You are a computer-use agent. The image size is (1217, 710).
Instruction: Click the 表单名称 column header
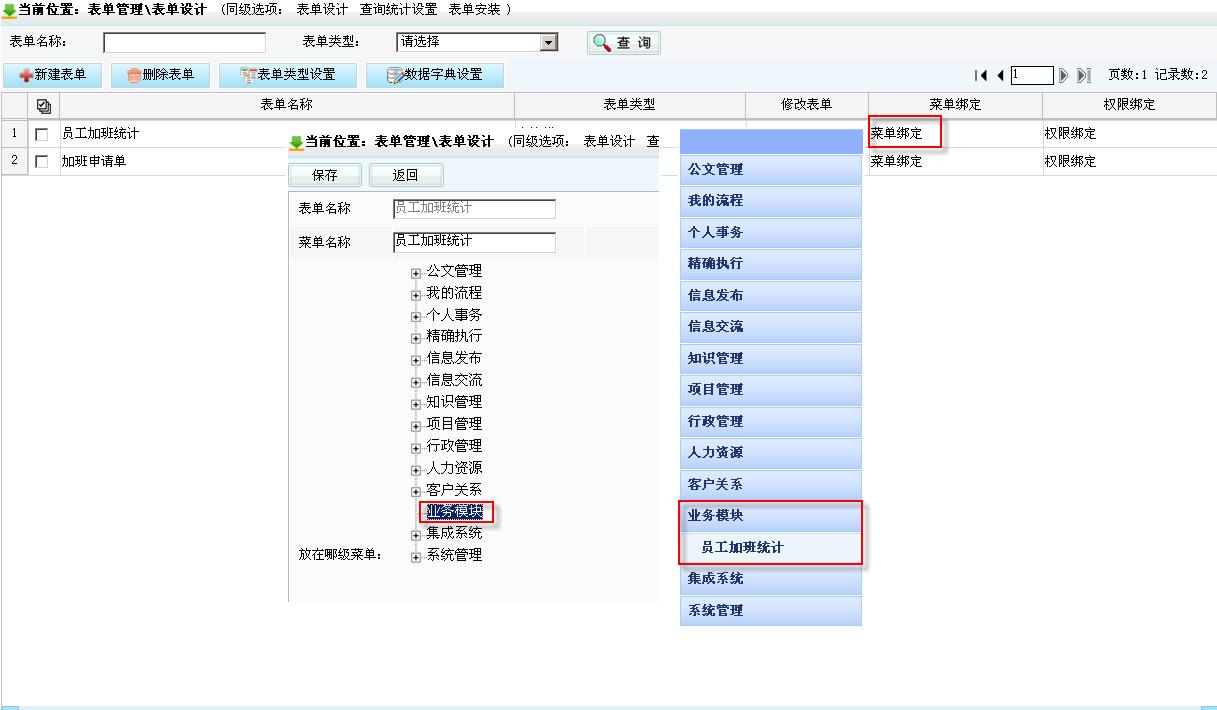click(x=287, y=105)
